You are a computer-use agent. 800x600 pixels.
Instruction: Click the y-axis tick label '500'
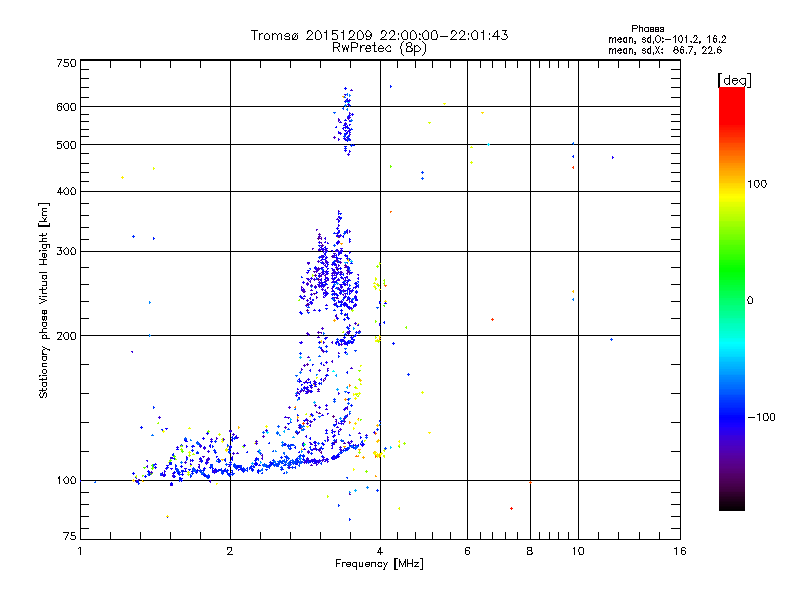click(66, 145)
